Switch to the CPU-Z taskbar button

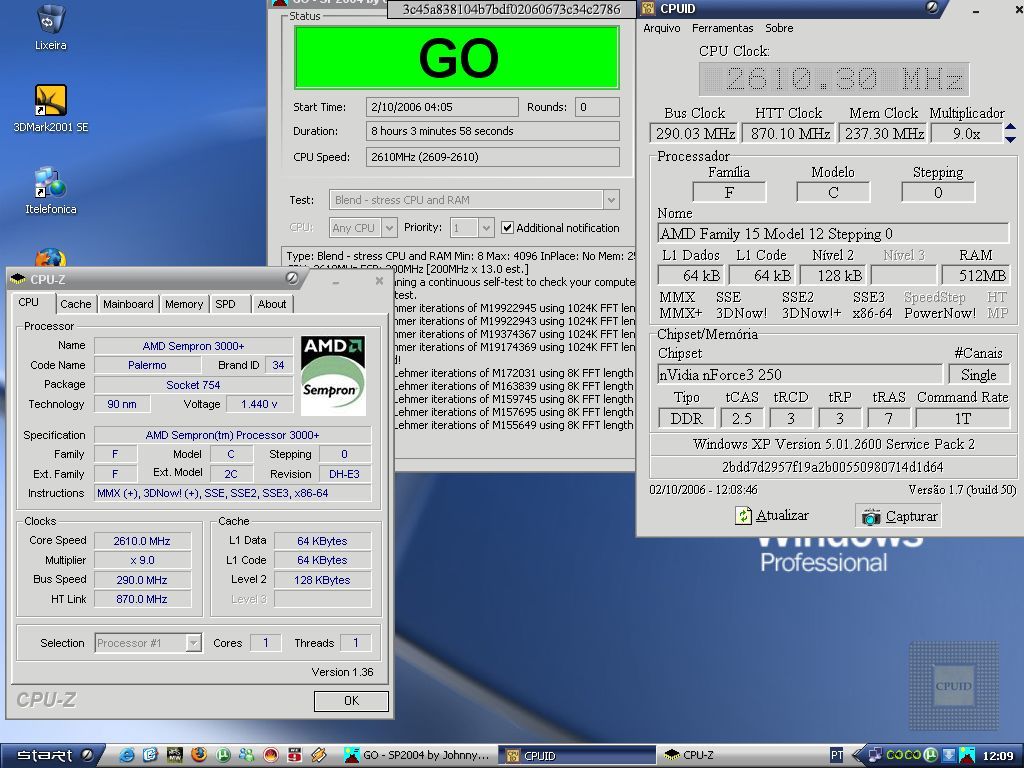pos(738,756)
